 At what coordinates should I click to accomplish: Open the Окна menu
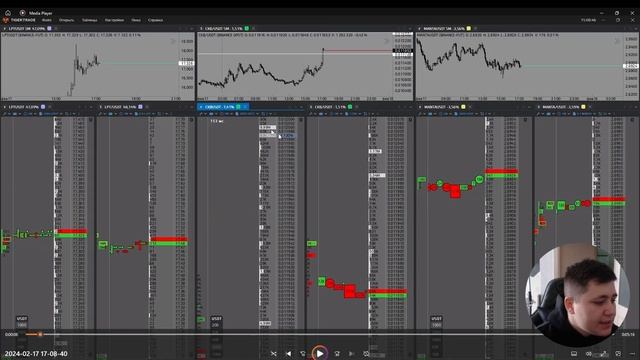(x=136, y=20)
